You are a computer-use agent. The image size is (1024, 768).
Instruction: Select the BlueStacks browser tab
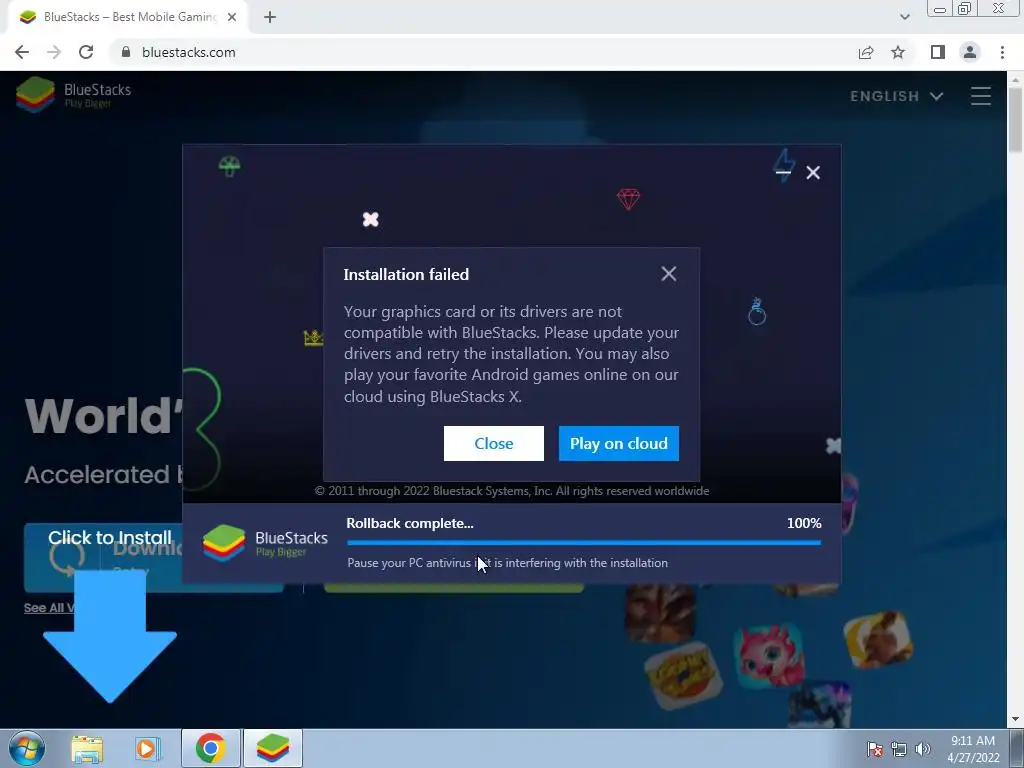pos(128,17)
